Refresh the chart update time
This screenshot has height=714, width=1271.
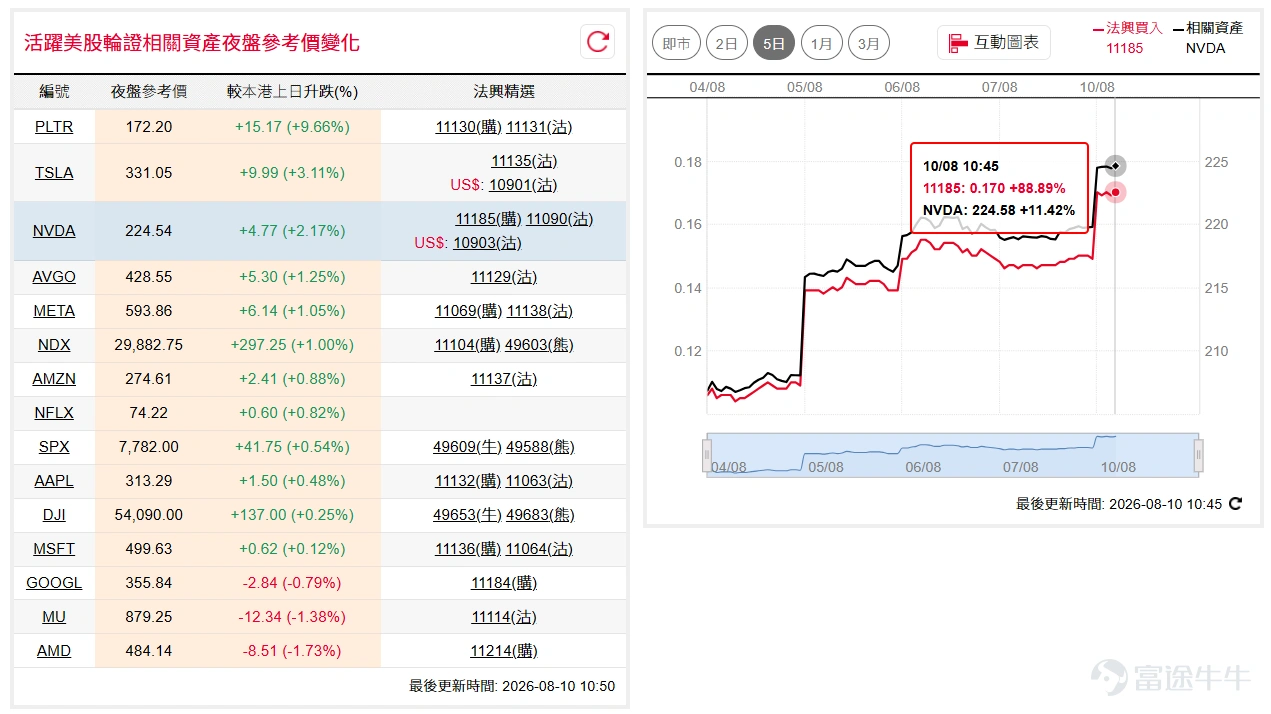[1235, 504]
